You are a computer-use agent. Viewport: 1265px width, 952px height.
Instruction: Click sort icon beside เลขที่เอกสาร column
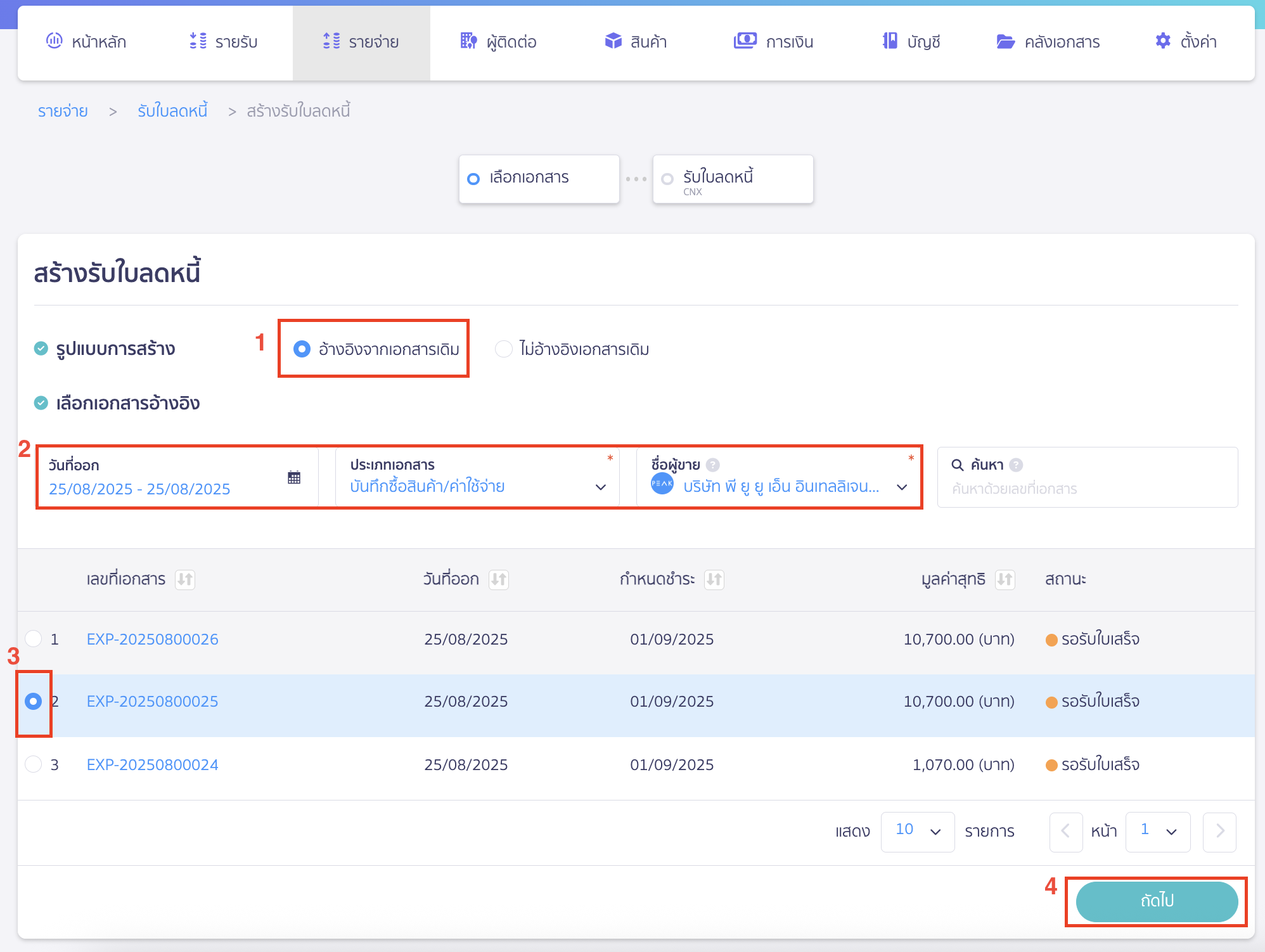coord(185,579)
